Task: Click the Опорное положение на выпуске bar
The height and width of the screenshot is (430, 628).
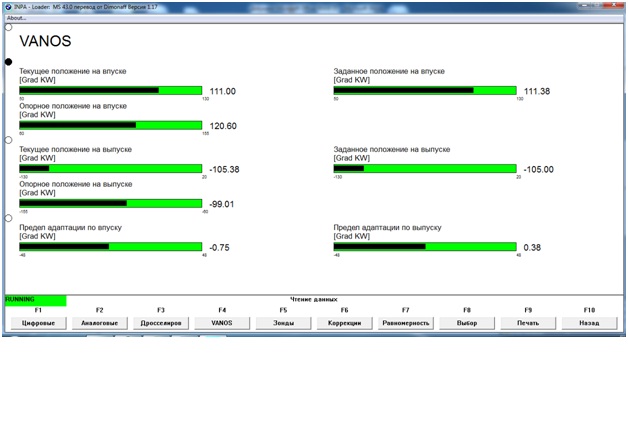Action: [111, 203]
